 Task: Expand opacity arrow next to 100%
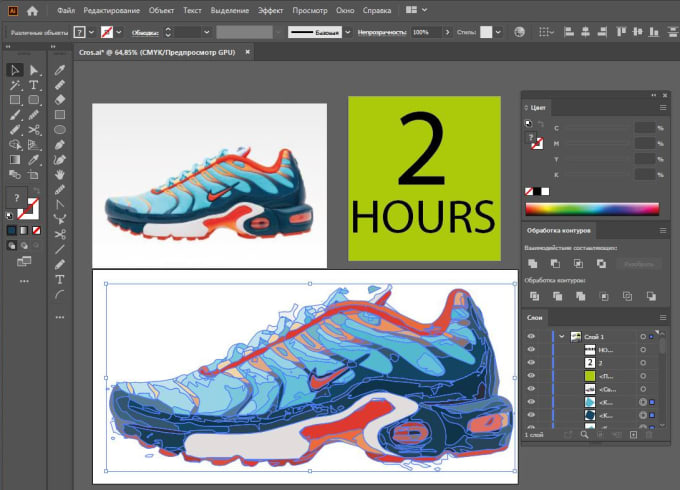tap(448, 32)
